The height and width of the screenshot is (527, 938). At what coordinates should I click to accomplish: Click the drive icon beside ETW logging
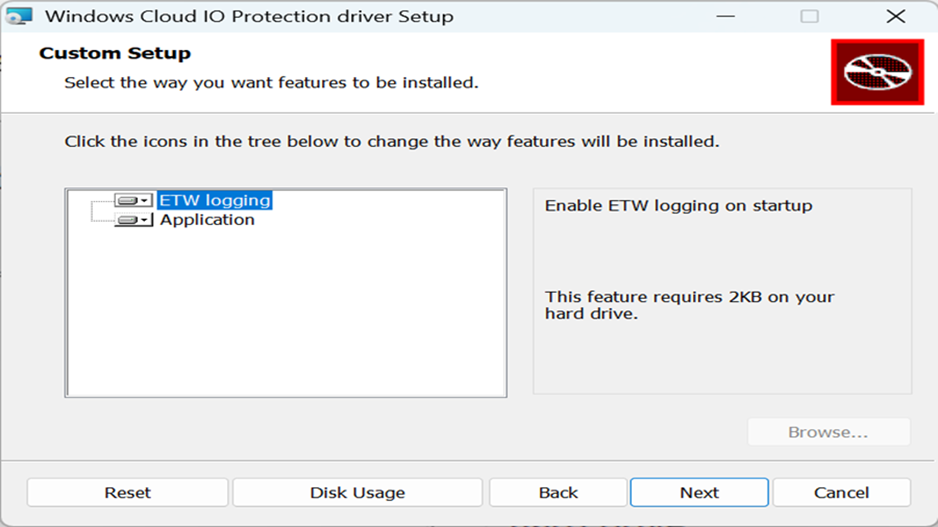tap(127, 201)
